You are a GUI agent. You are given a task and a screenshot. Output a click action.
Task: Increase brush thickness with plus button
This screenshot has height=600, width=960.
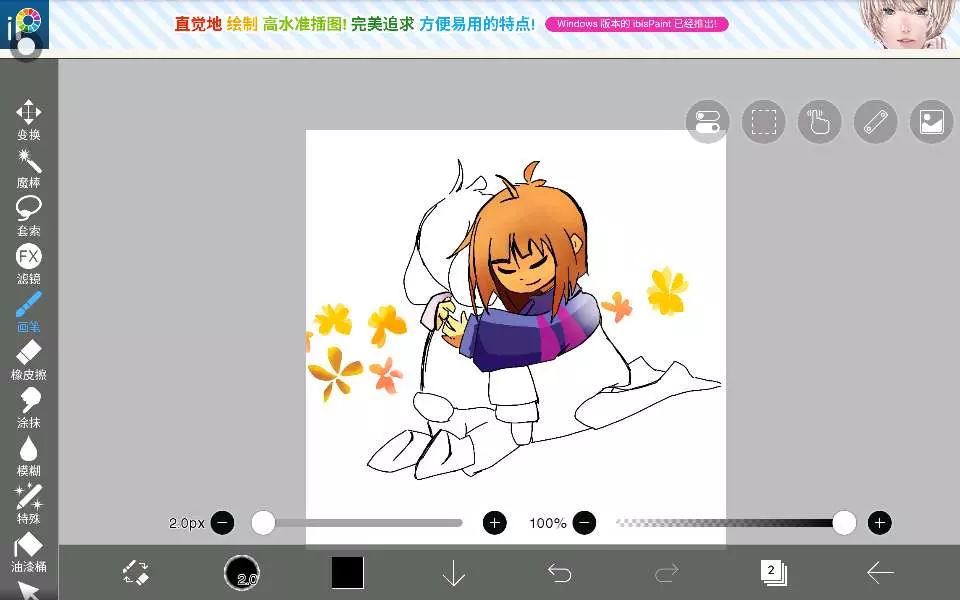(x=495, y=523)
